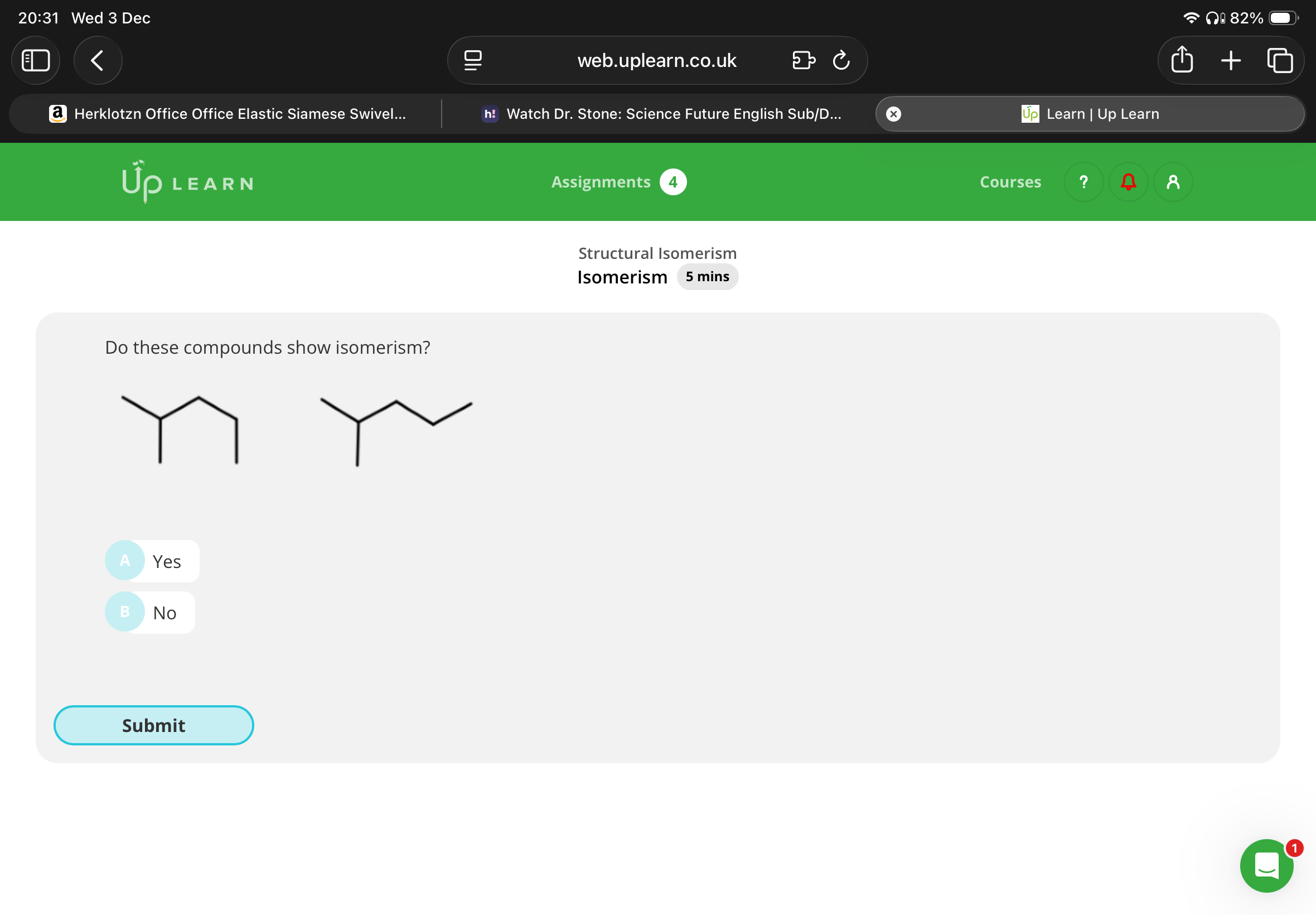Click the Safari share icon
This screenshot has height=915, width=1316.
point(1183,60)
